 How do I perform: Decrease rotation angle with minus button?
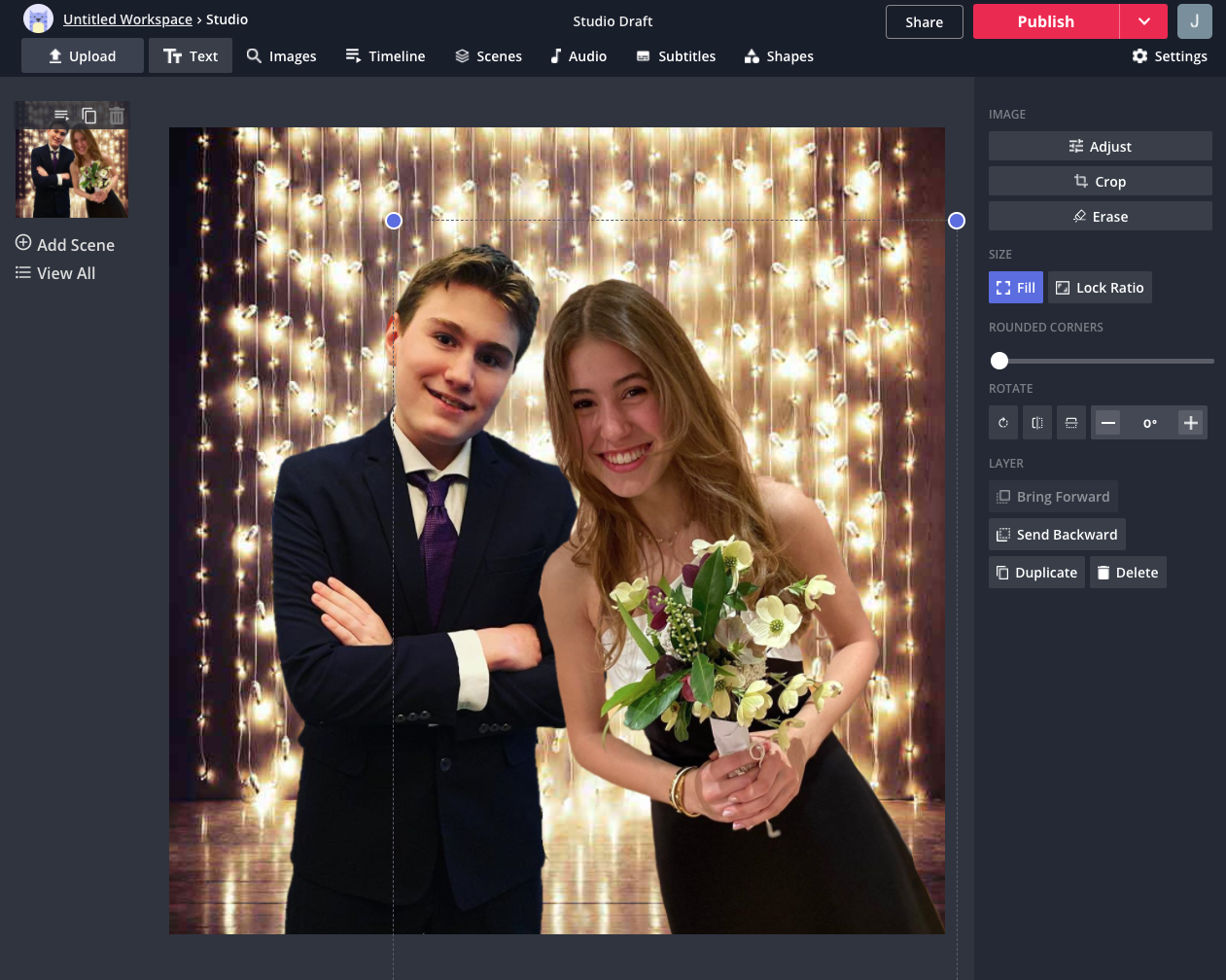[1107, 423]
